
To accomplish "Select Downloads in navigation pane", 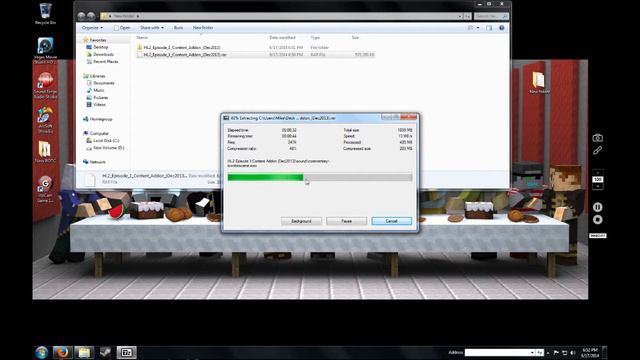I will point(100,54).
